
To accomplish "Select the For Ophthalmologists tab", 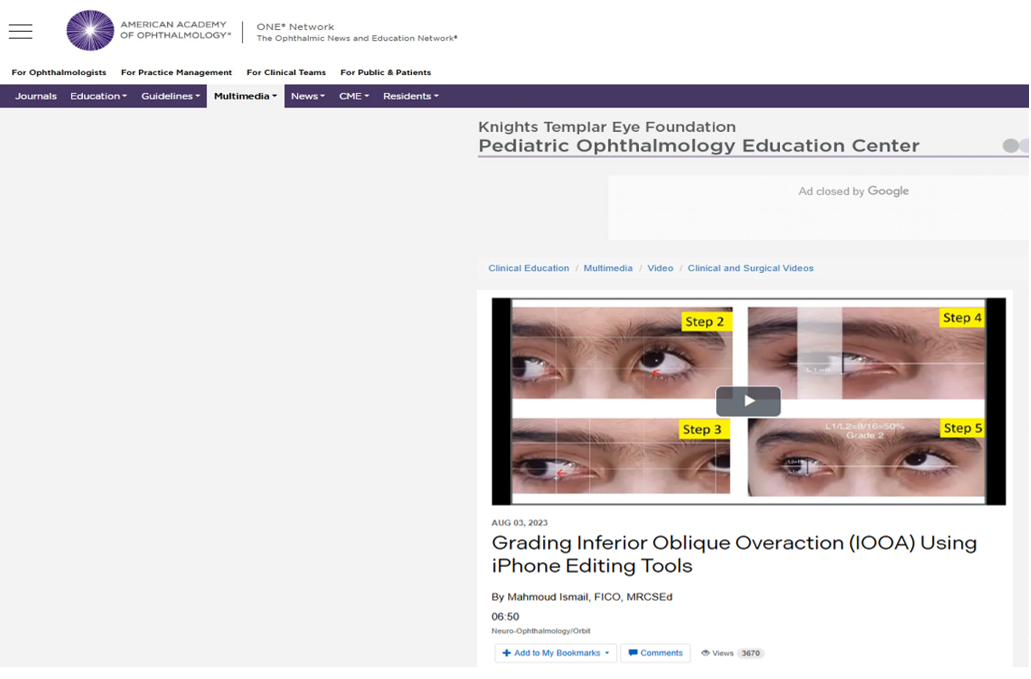I will click(59, 72).
